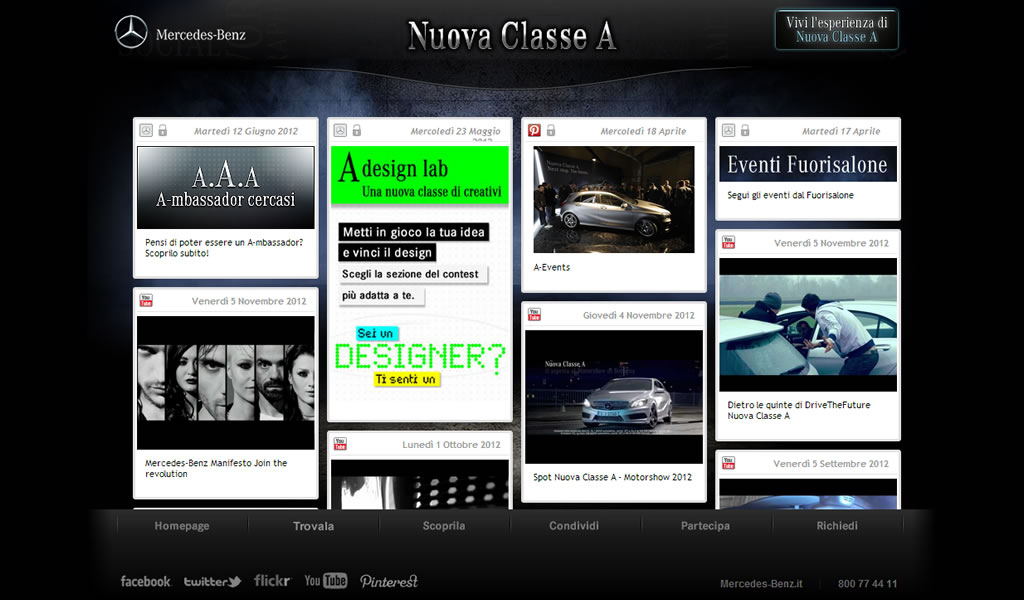The width and height of the screenshot is (1024, 600).
Task: Play the Lunedì 1 Ottobre video thumbnail
Action: point(420,484)
